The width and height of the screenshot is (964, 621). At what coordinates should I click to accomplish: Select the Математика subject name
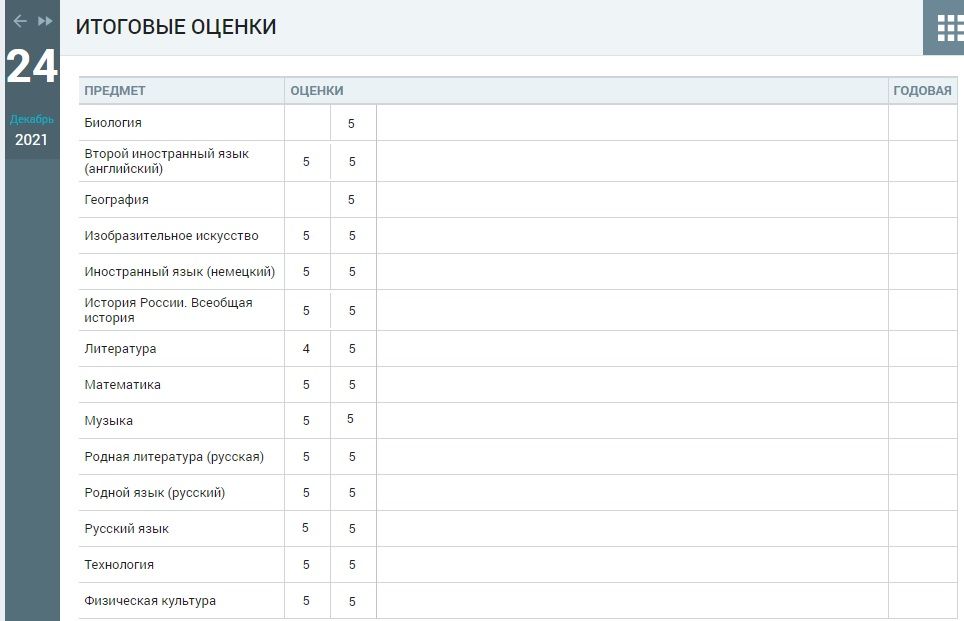tap(122, 385)
